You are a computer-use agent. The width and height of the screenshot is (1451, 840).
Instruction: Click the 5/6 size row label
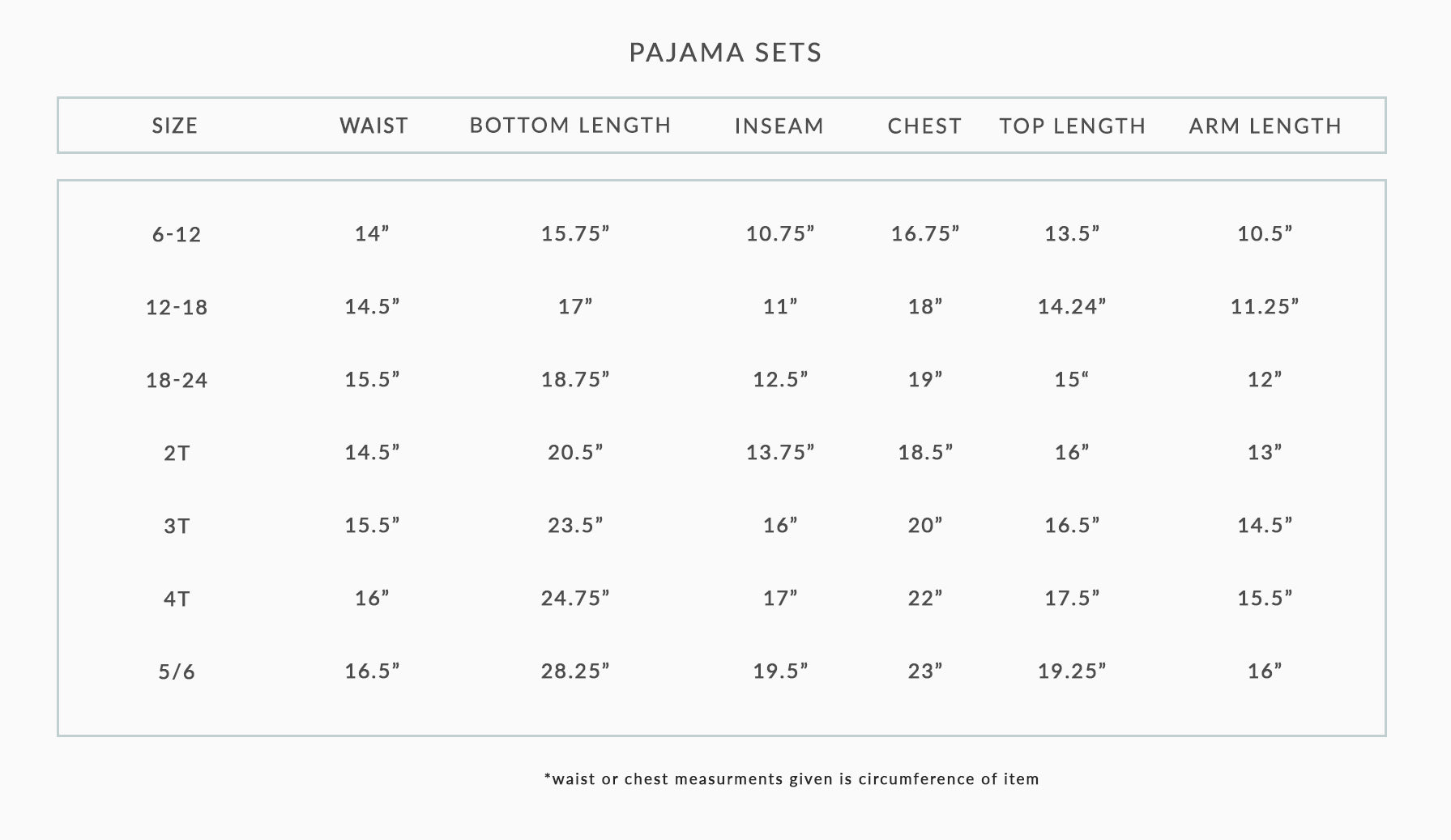click(177, 672)
